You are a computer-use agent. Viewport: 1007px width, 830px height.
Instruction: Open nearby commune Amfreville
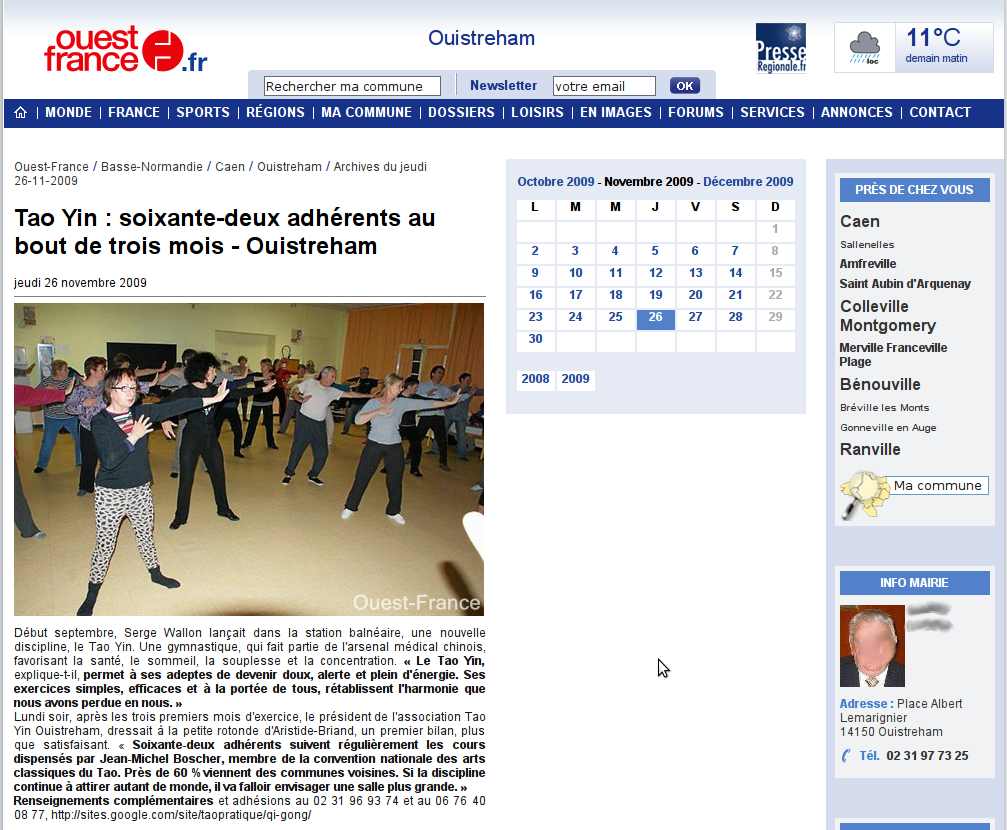tap(868, 264)
